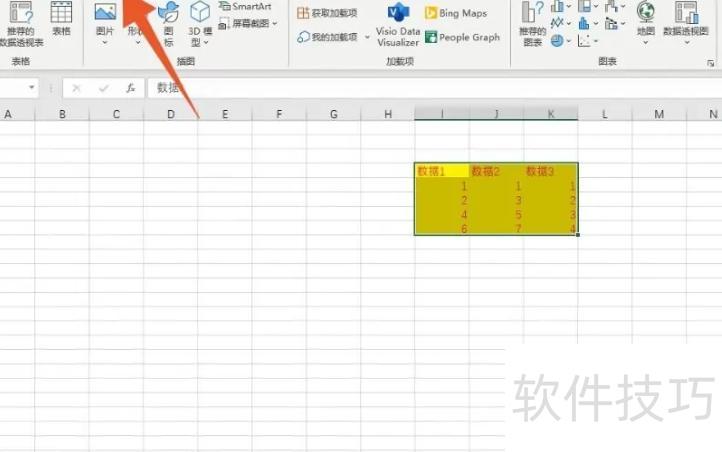Click inside the formula bar

click(x=434, y=87)
